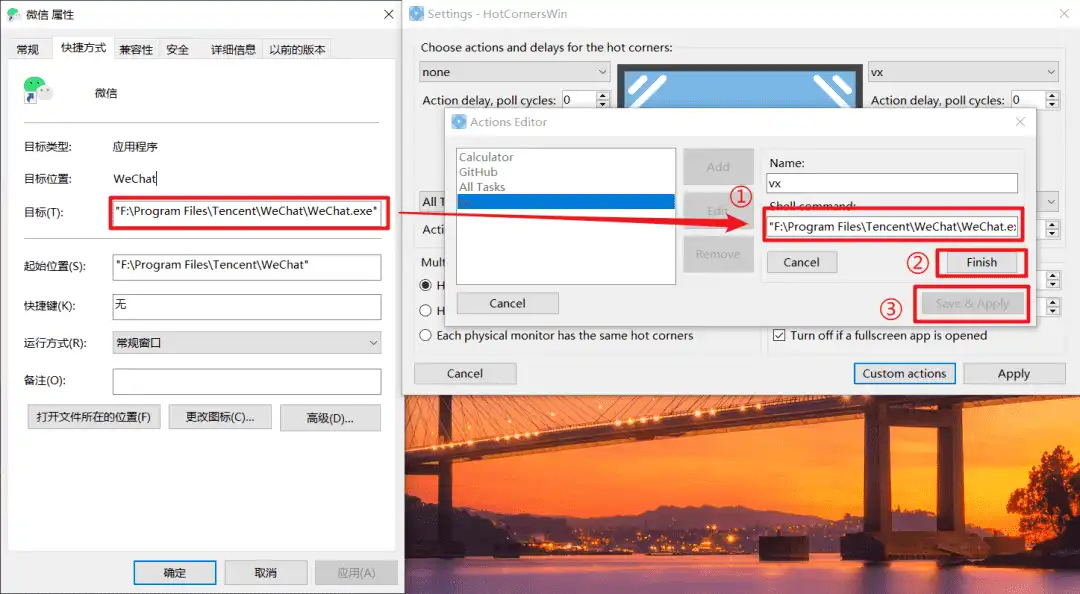Click the Actions Editor title icon
Image resolution: width=1080 pixels, height=594 pixels.
tap(459, 122)
